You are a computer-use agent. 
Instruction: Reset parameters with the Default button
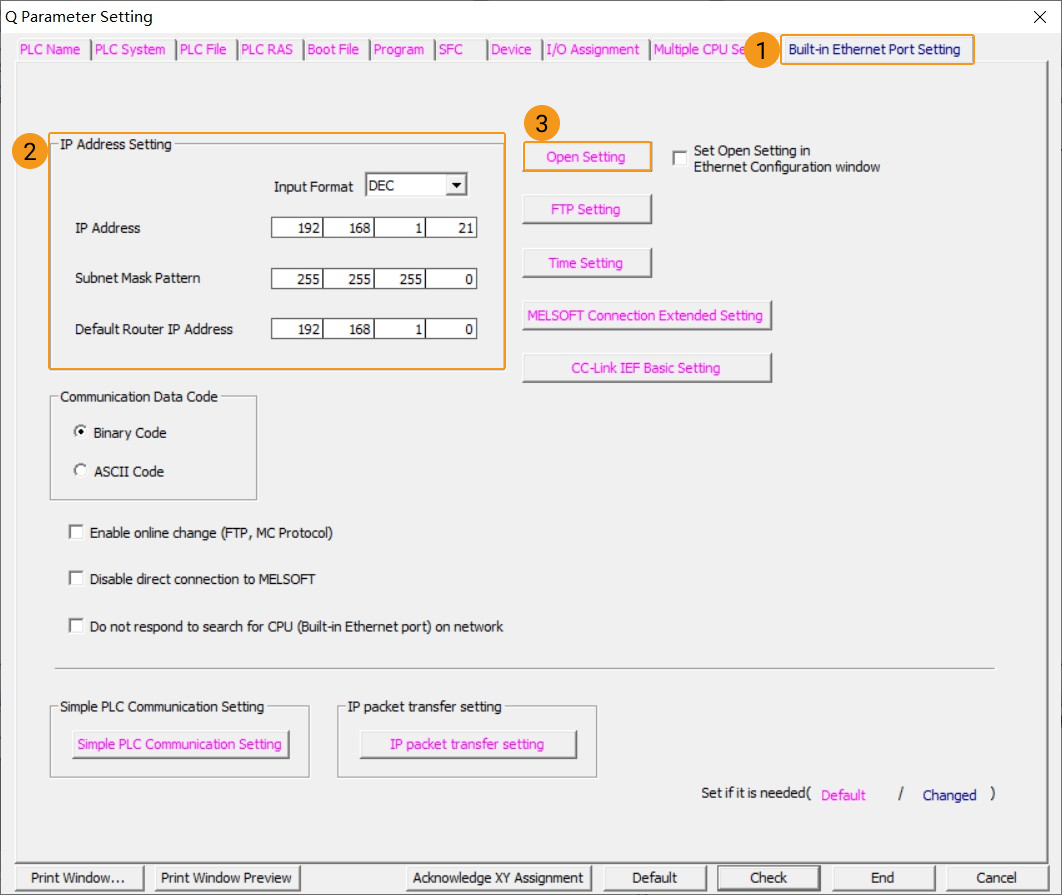point(654,877)
